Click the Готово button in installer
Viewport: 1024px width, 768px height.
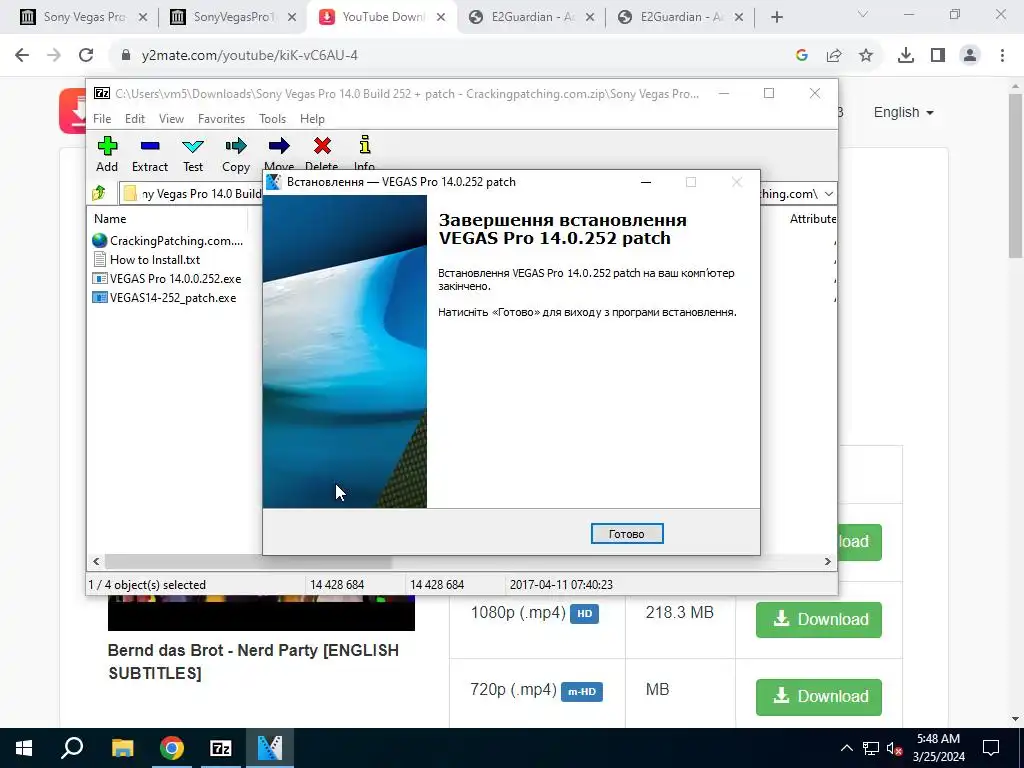click(627, 534)
